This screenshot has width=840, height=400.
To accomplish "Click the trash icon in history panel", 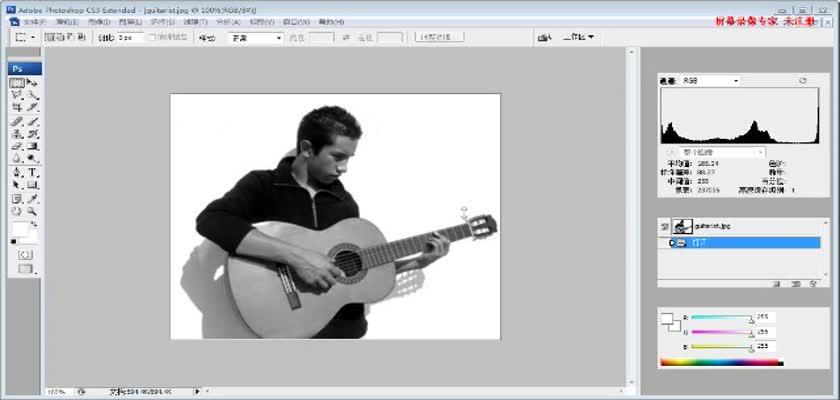I will point(813,284).
